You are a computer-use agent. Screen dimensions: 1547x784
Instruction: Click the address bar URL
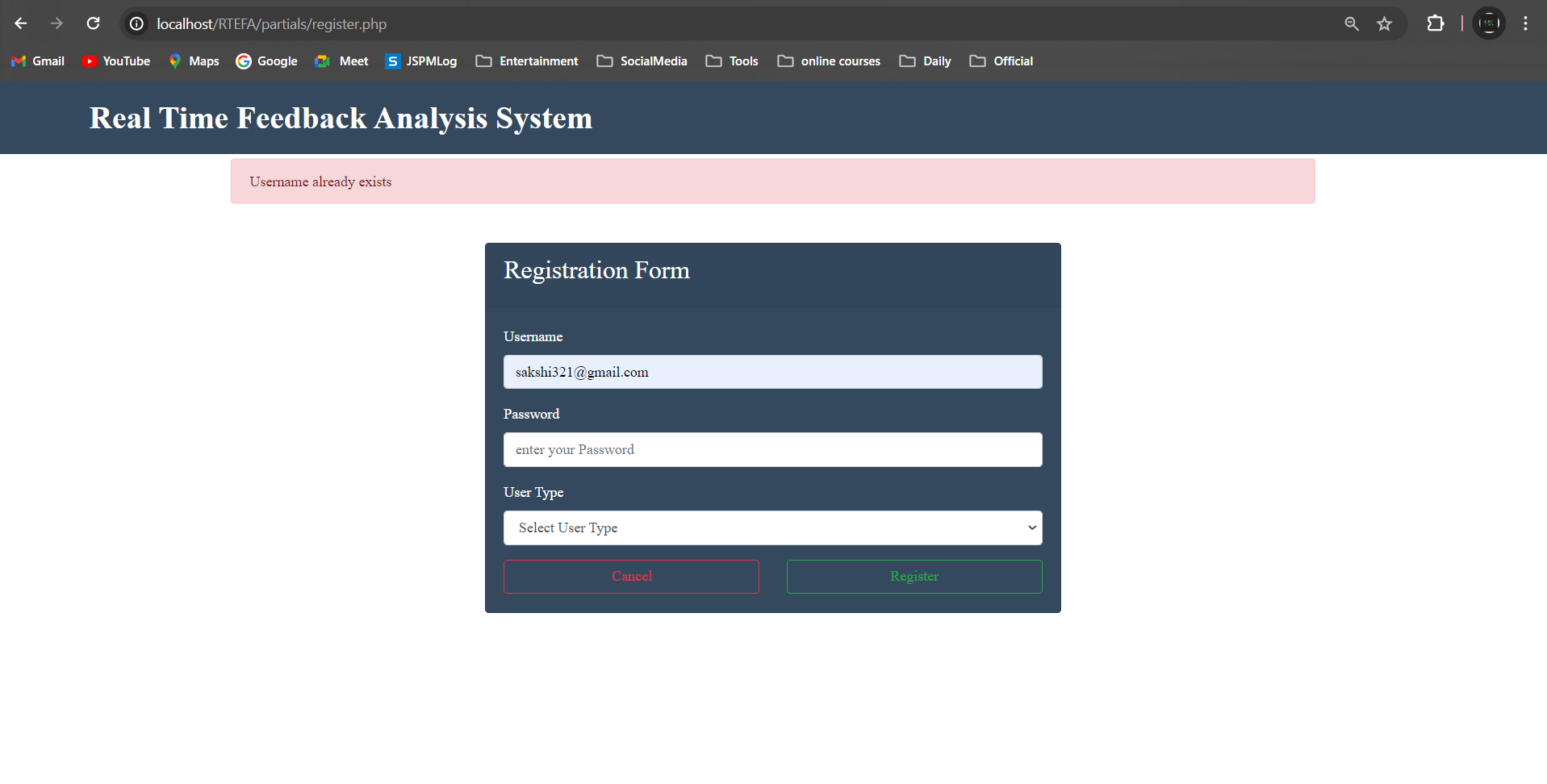(271, 24)
